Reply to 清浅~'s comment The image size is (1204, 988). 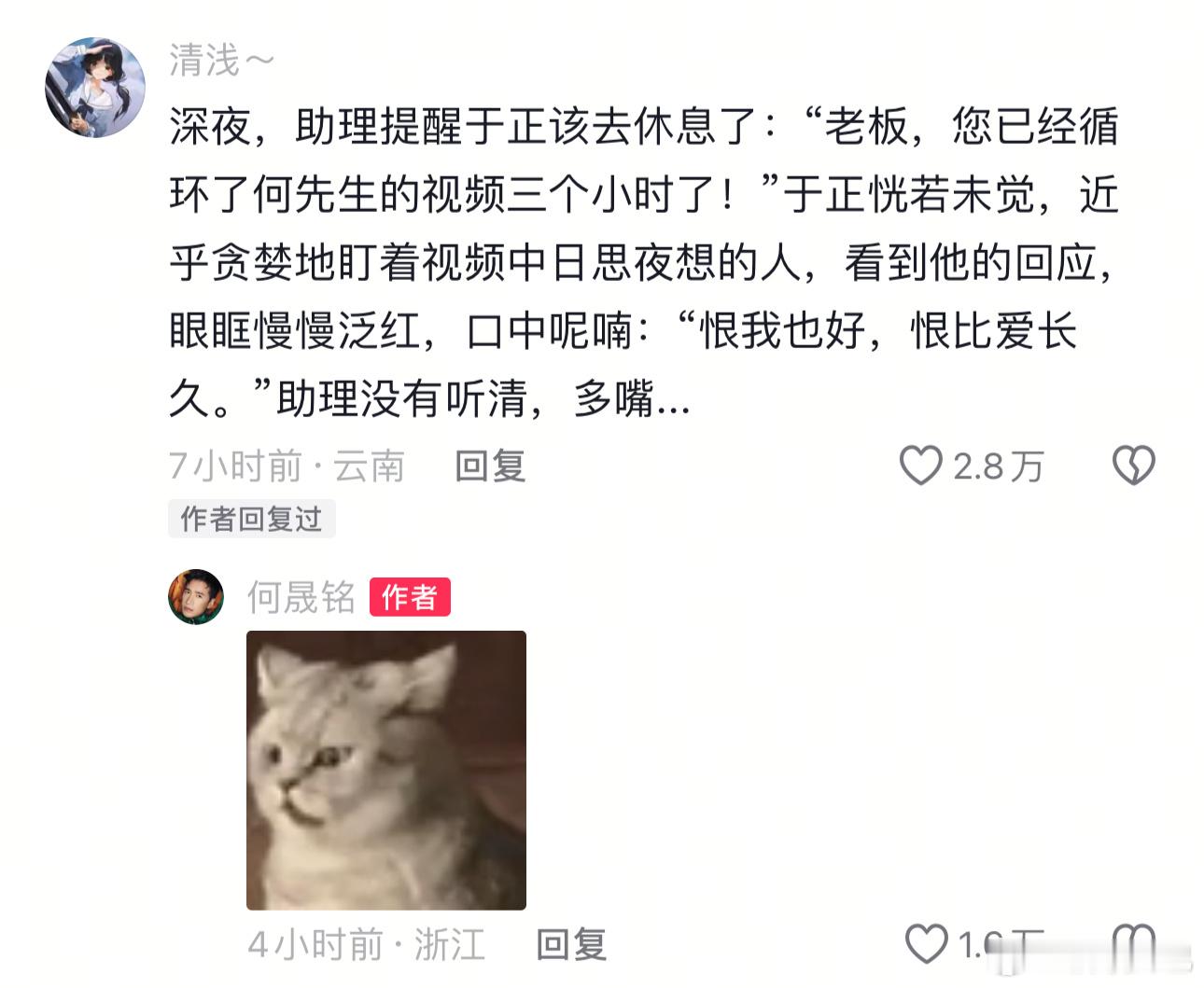pyautogui.click(x=491, y=466)
